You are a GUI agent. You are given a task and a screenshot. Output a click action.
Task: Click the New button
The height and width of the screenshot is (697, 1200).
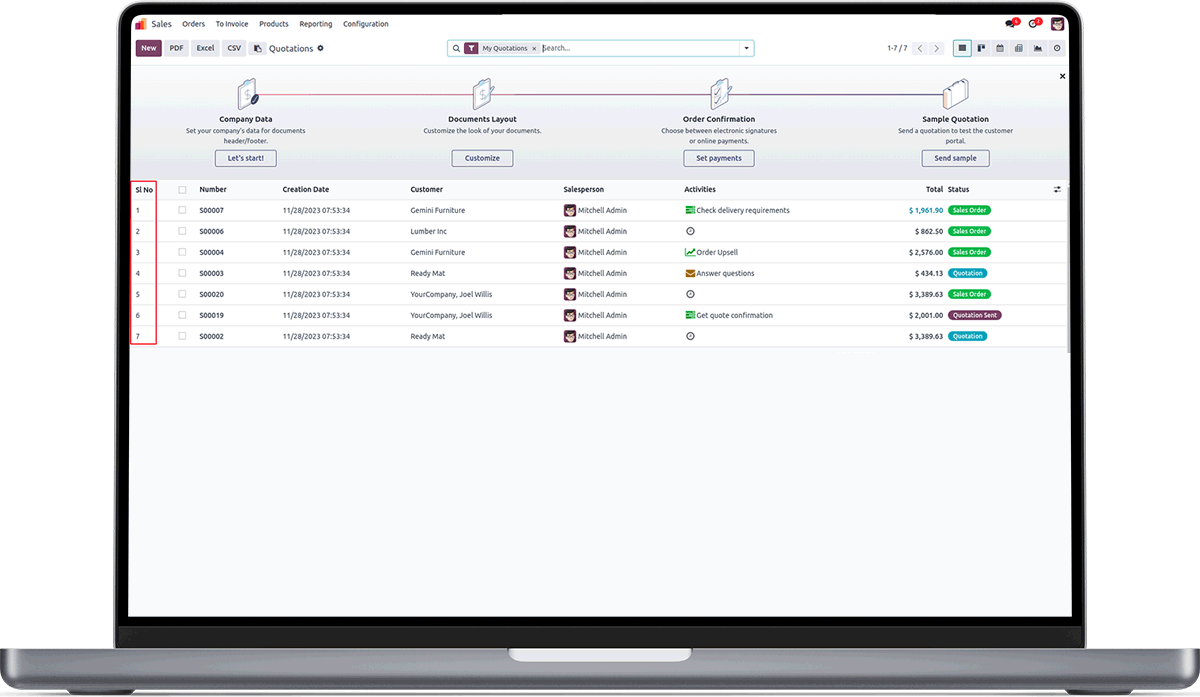pos(149,48)
